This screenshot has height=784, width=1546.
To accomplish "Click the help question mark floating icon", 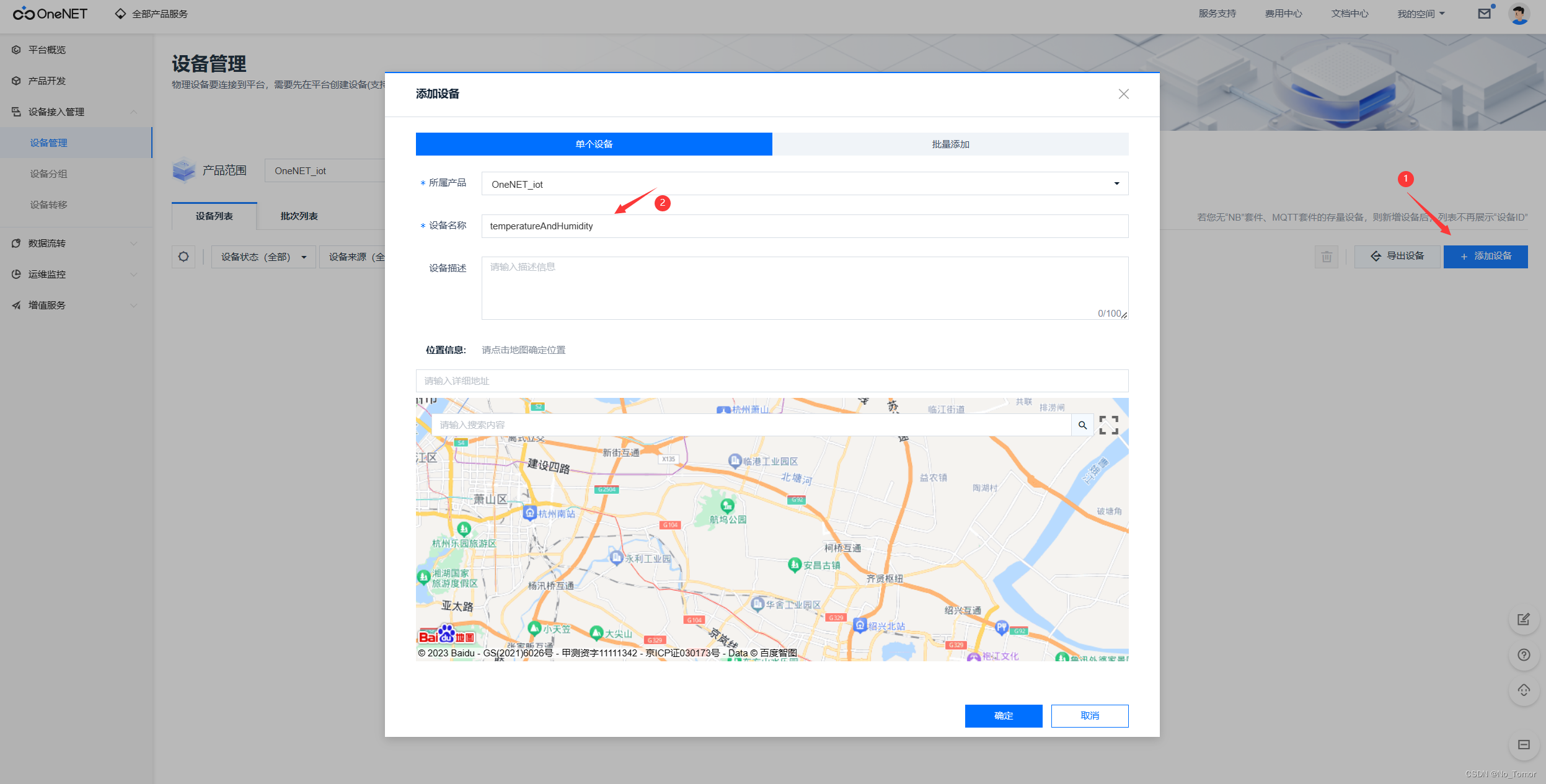I will (1524, 655).
